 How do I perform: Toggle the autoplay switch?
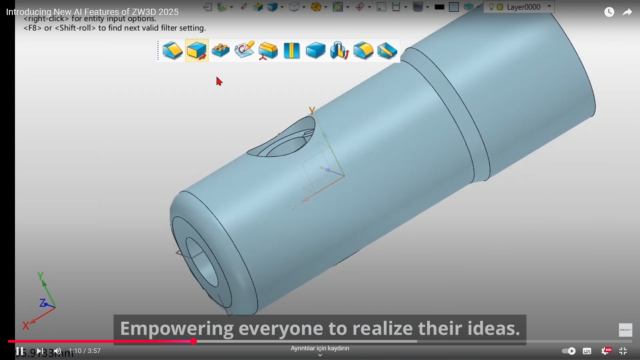click(569, 351)
